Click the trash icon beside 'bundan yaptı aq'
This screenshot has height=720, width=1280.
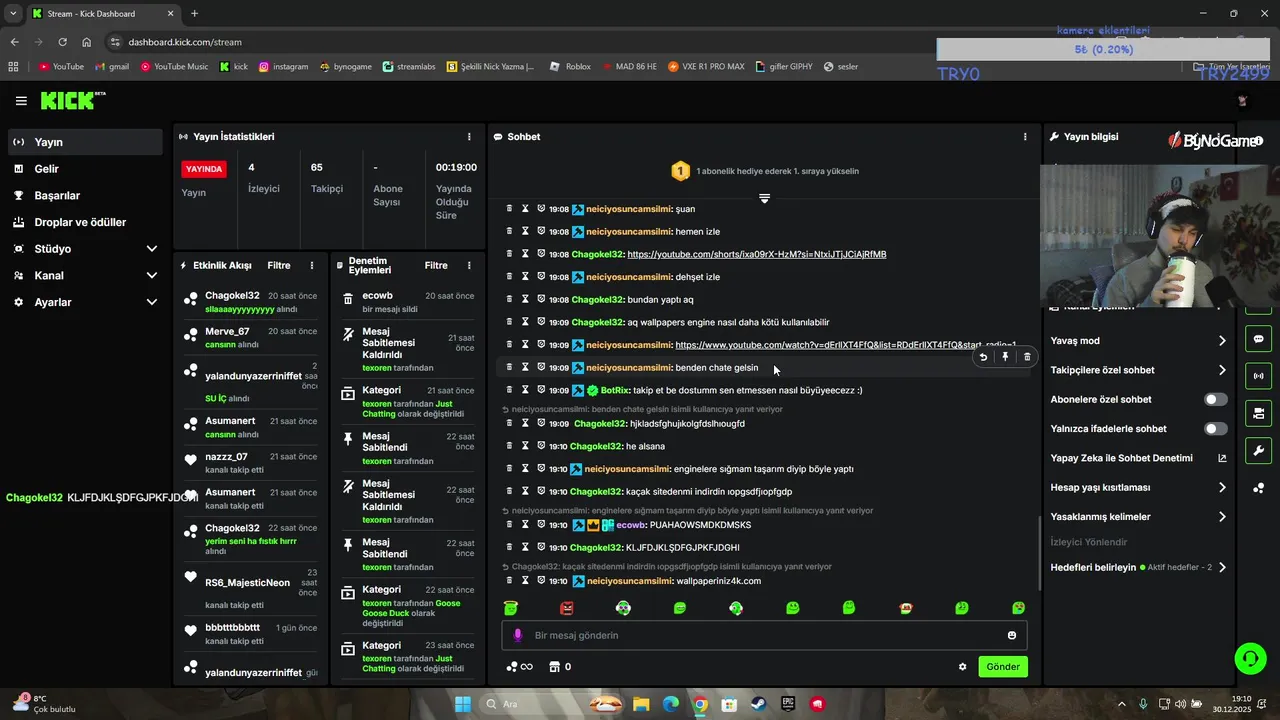coord(509,299)
